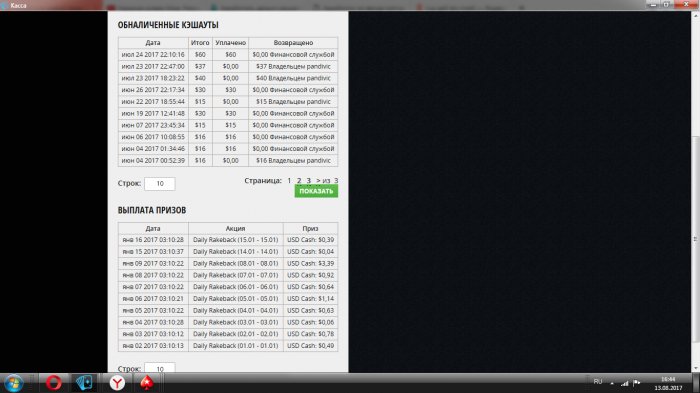The height and width of the screenshot is (393, 700).
Task: Click ВЫПЛАТА ПРИЗОВ heading
Action: coord(152,210)
